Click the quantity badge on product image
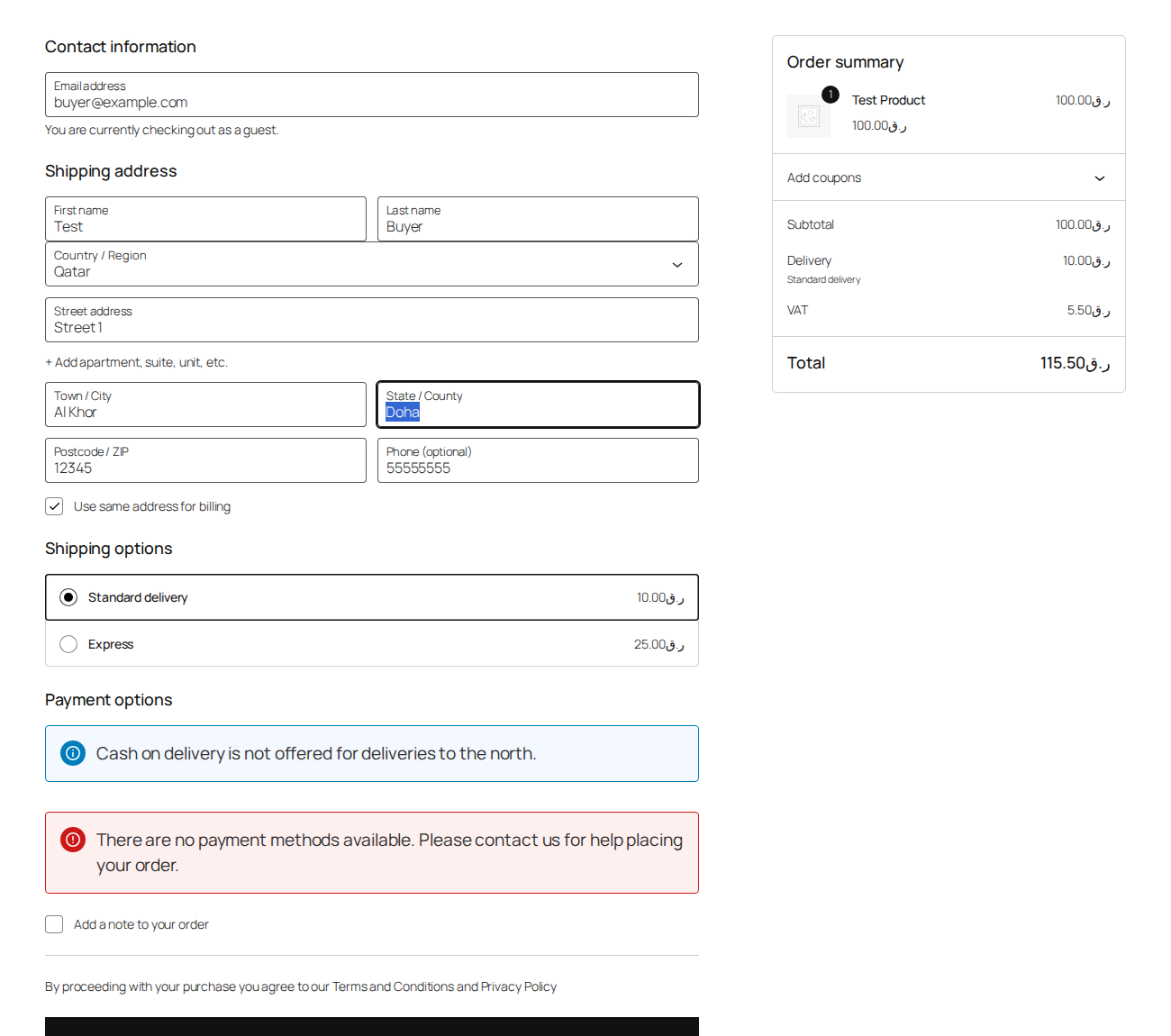The width and height of the screenshot is (1171, 1036). click(831, 95)
